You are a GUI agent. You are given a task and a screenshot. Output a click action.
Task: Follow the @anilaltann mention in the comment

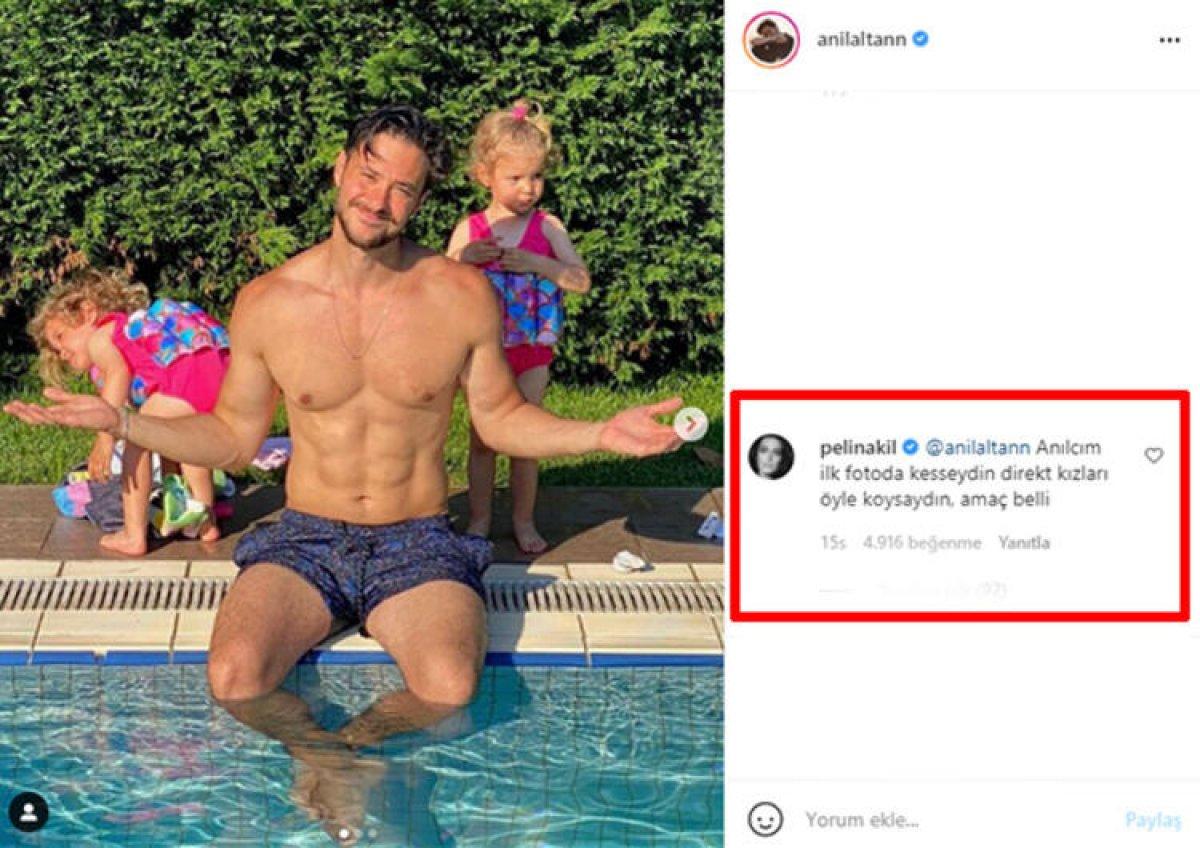(977, 448)
